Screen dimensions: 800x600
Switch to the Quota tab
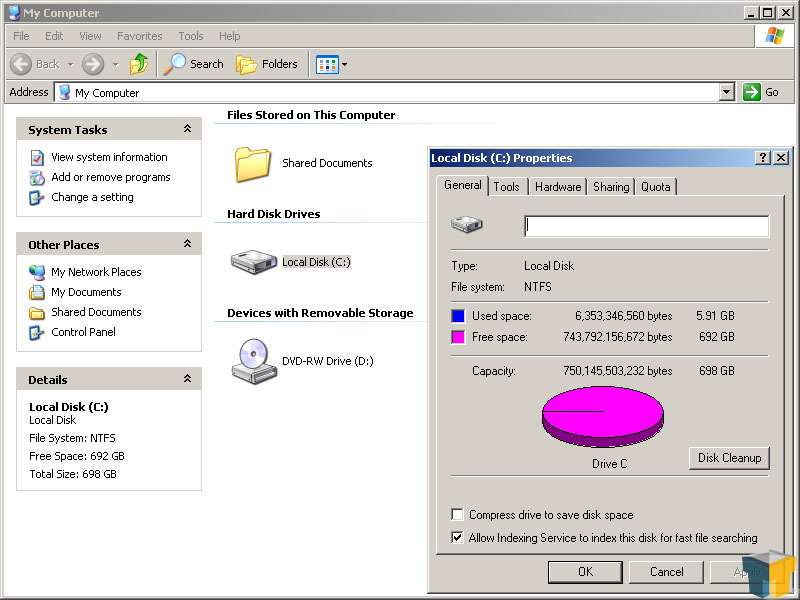[x=656, y=187]
